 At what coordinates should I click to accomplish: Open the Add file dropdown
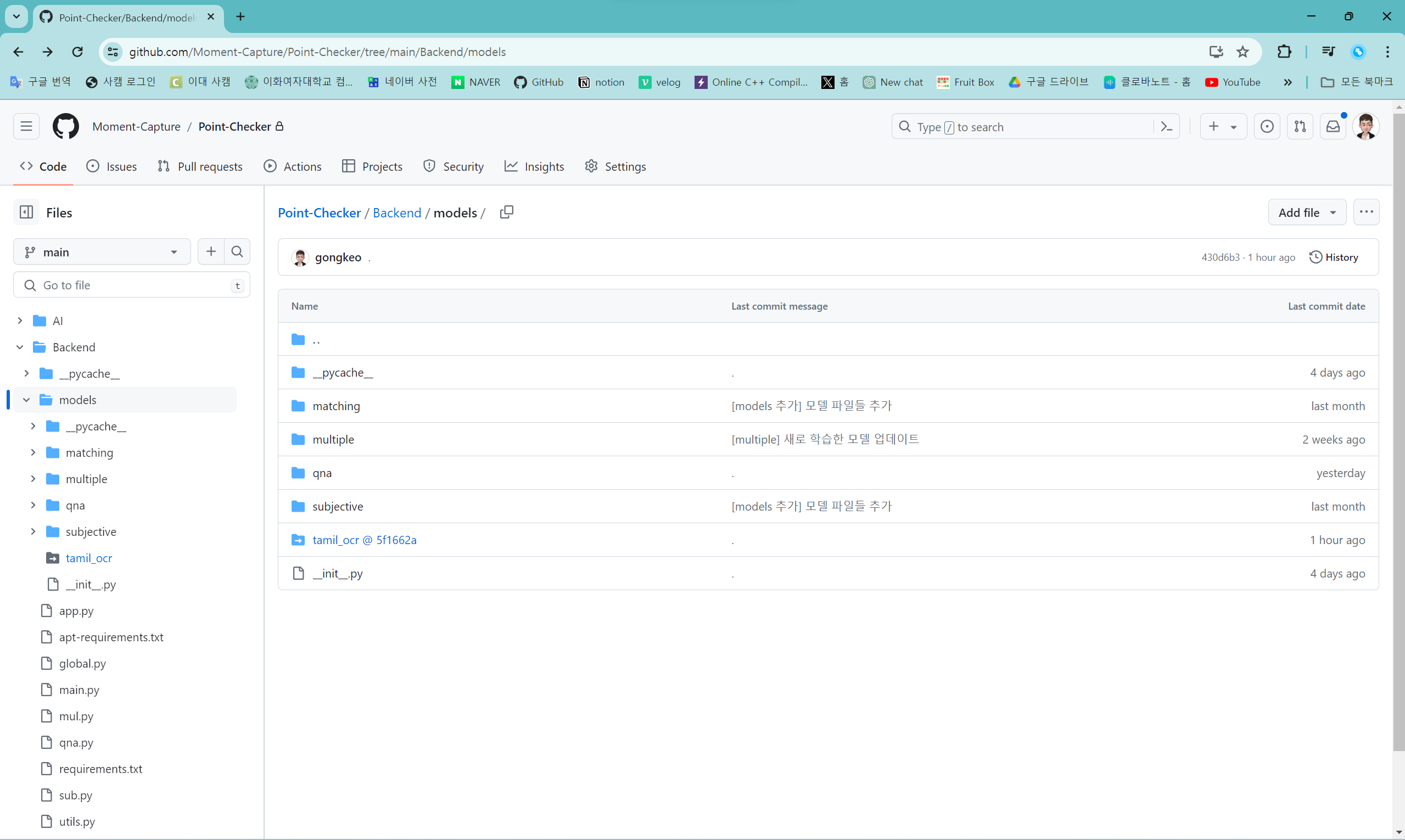coord(1307,213)
